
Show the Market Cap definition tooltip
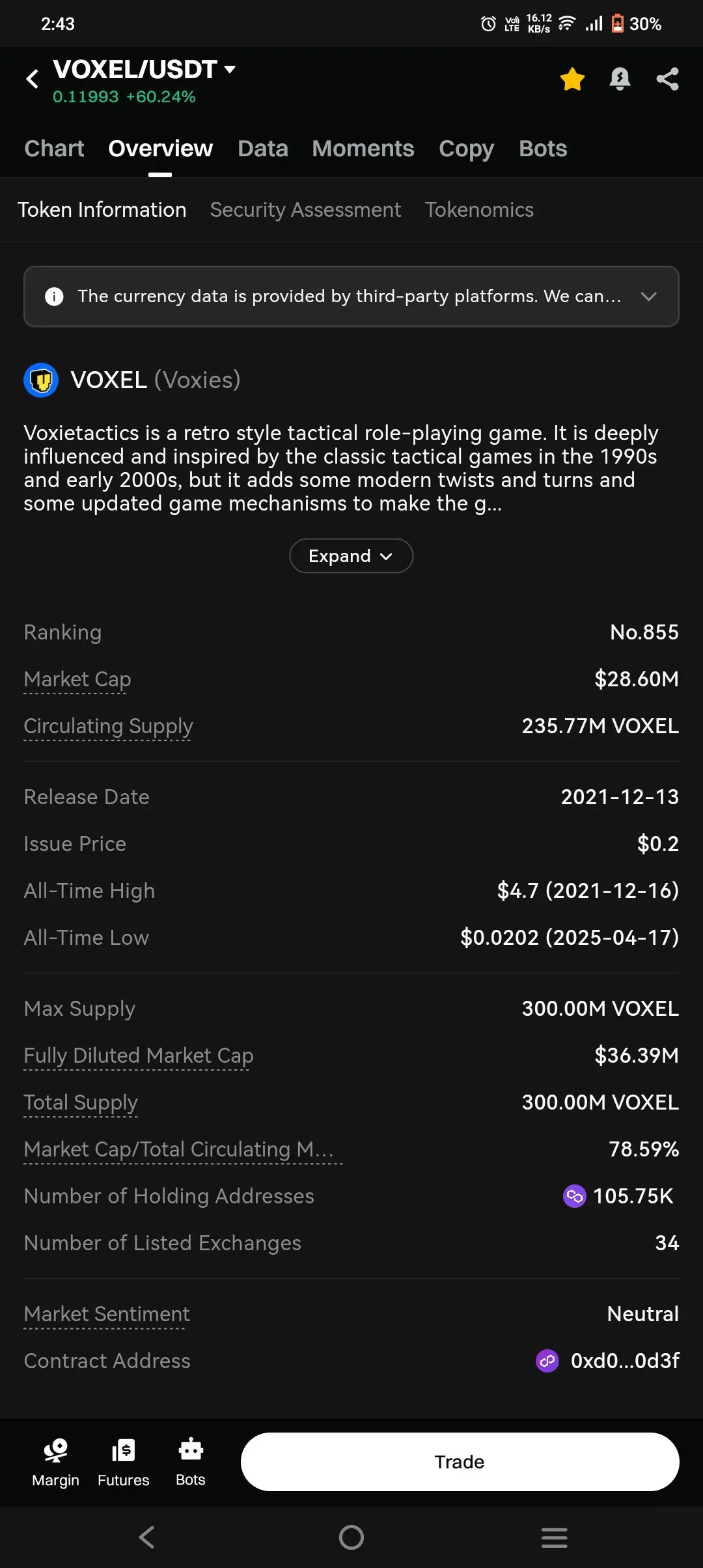77,679
